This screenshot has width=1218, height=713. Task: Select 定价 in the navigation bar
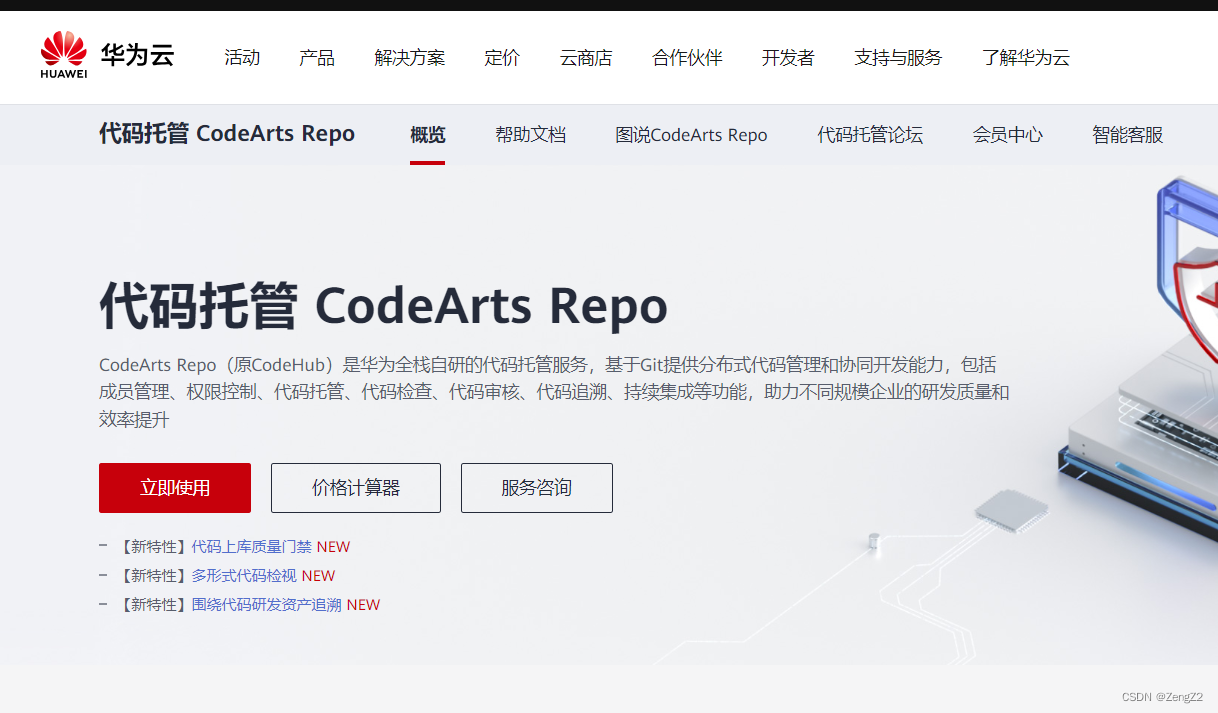[x=502, y=57]
